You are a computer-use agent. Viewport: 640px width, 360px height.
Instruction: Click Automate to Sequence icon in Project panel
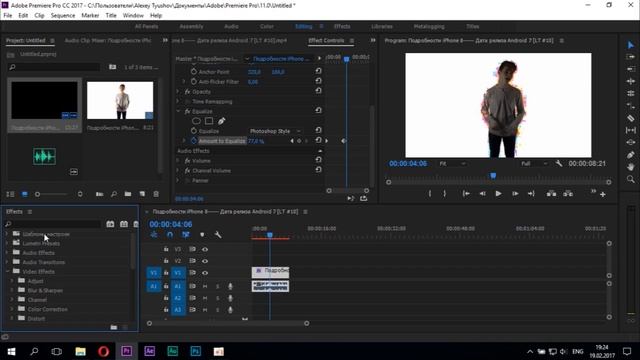99,194
